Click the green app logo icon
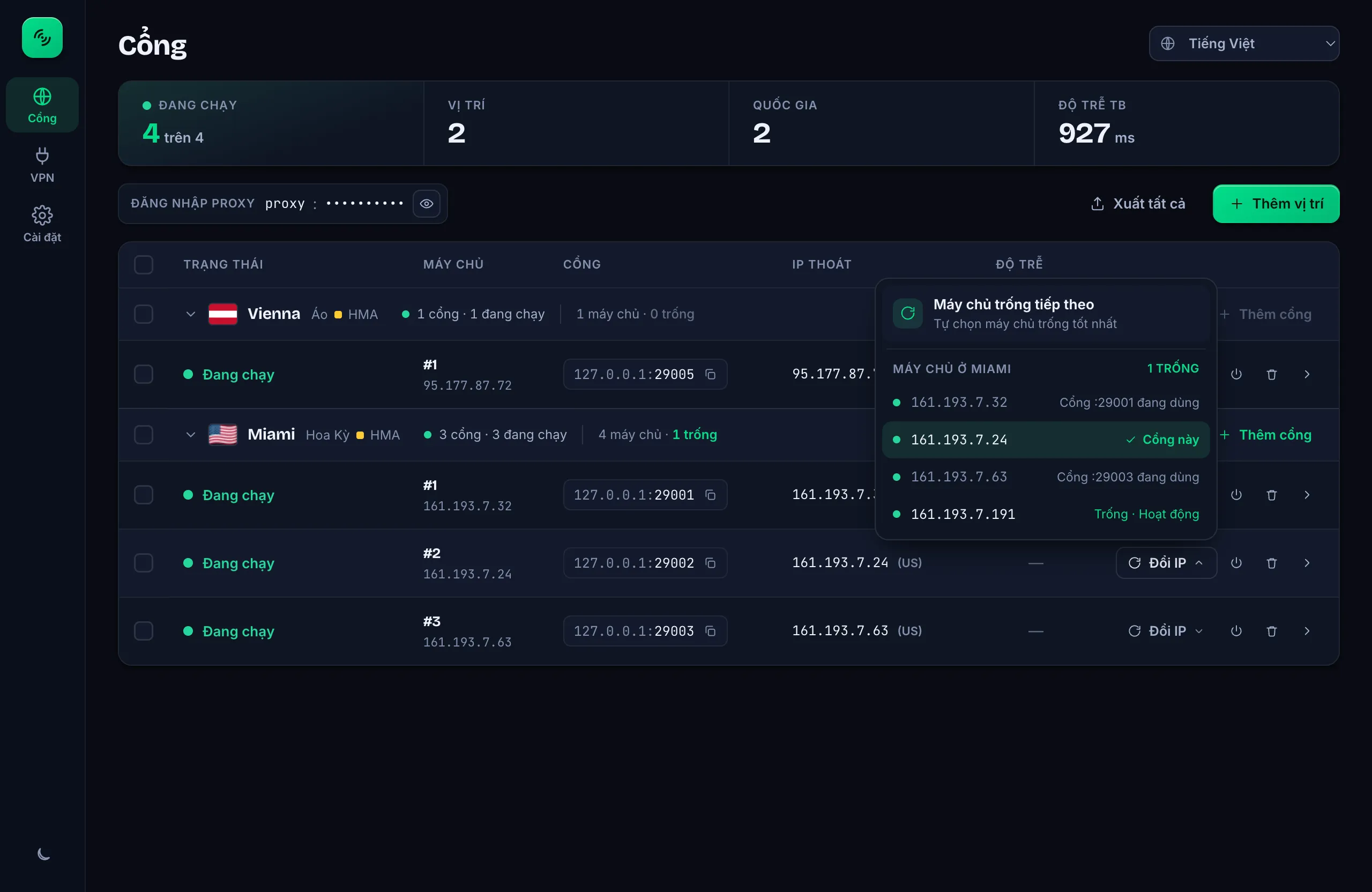This screenshot has height=892, width=1372. [42, 38]
